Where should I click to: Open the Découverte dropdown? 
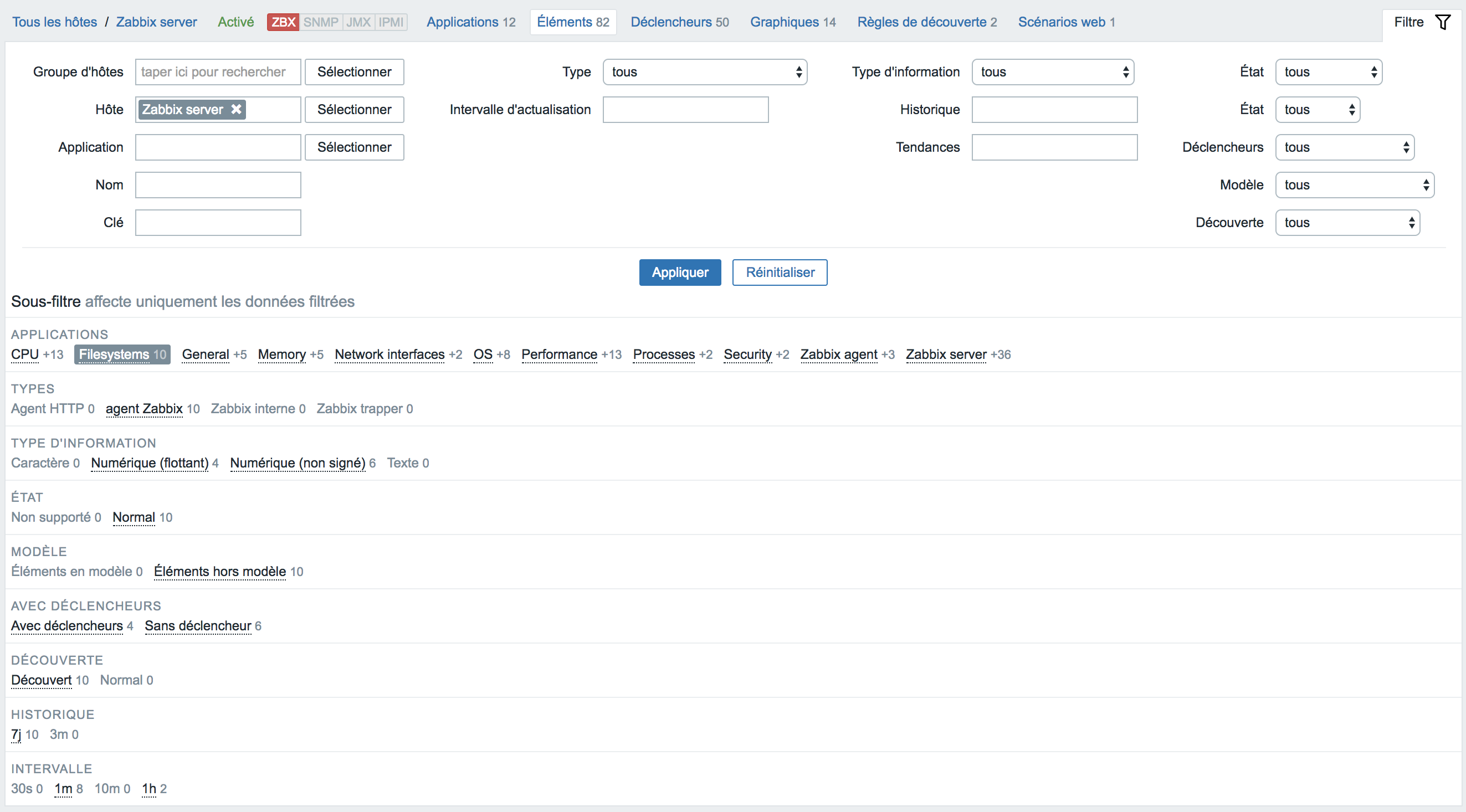point(1347,223)
